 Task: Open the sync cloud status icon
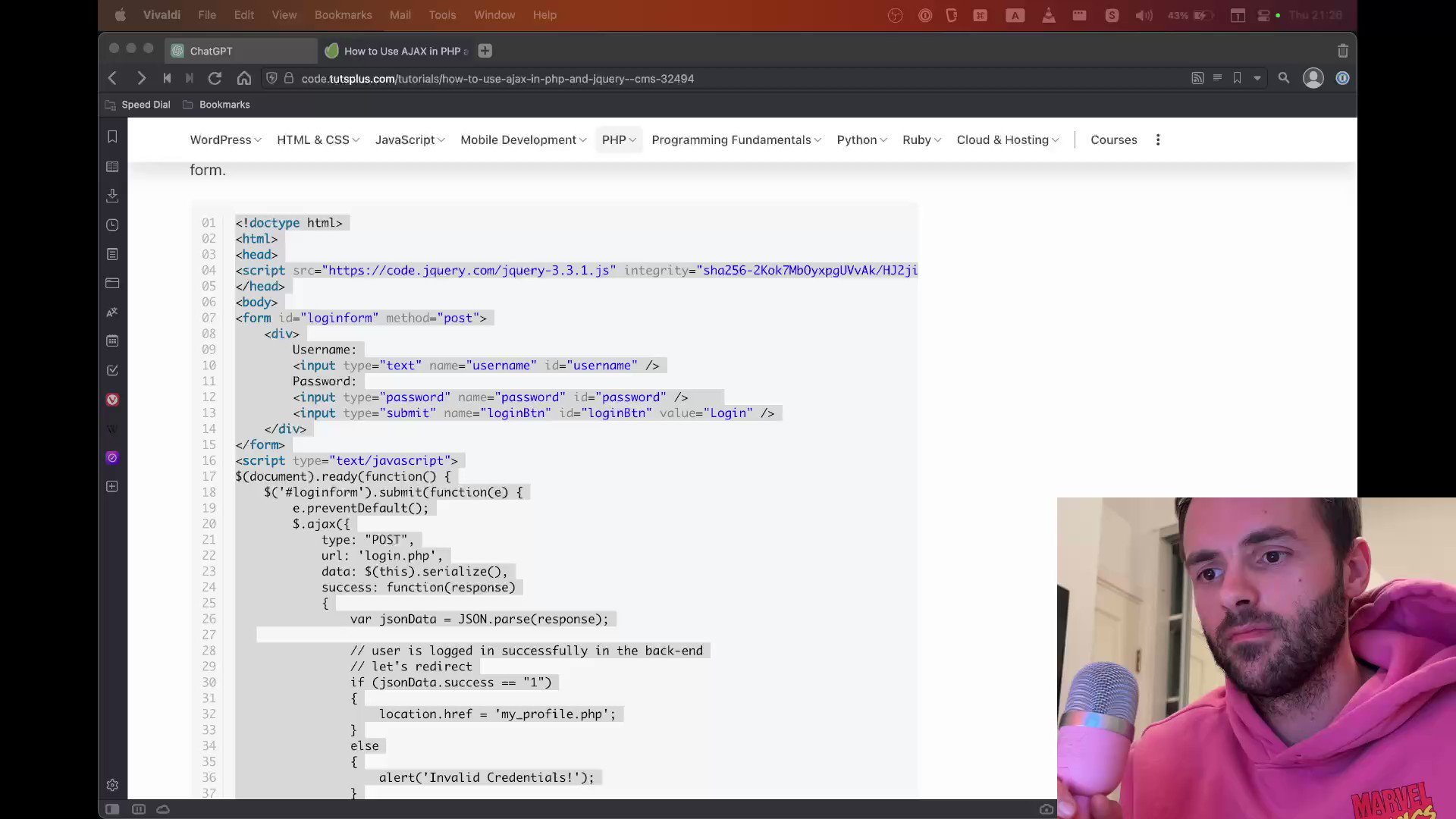(x=163, y=809)
